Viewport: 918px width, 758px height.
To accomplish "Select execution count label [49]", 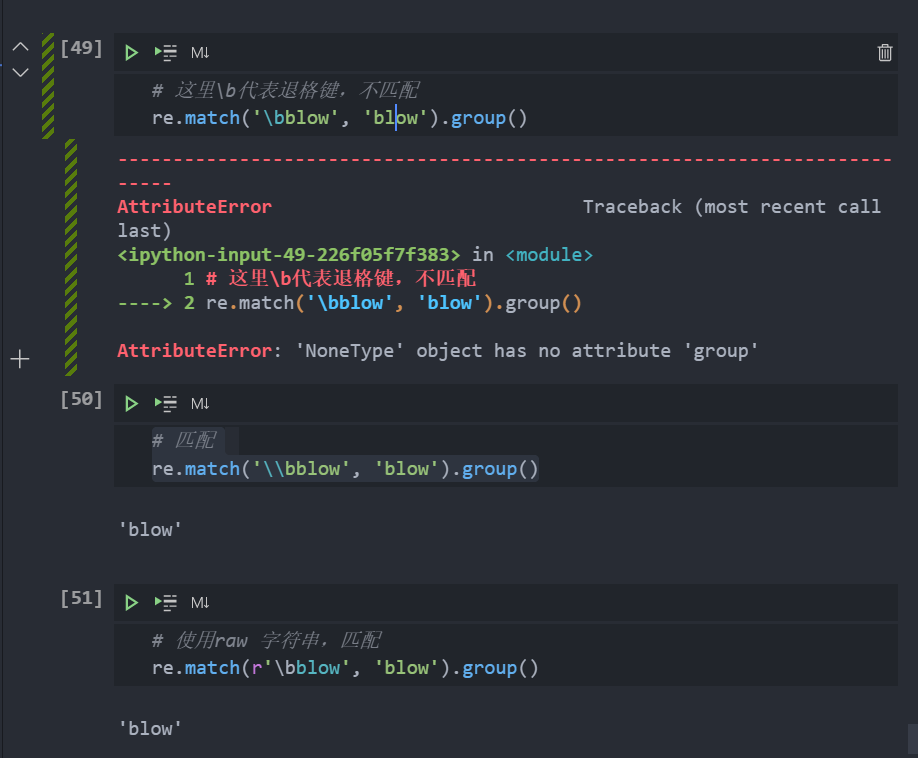I will (x=81, y=48).
